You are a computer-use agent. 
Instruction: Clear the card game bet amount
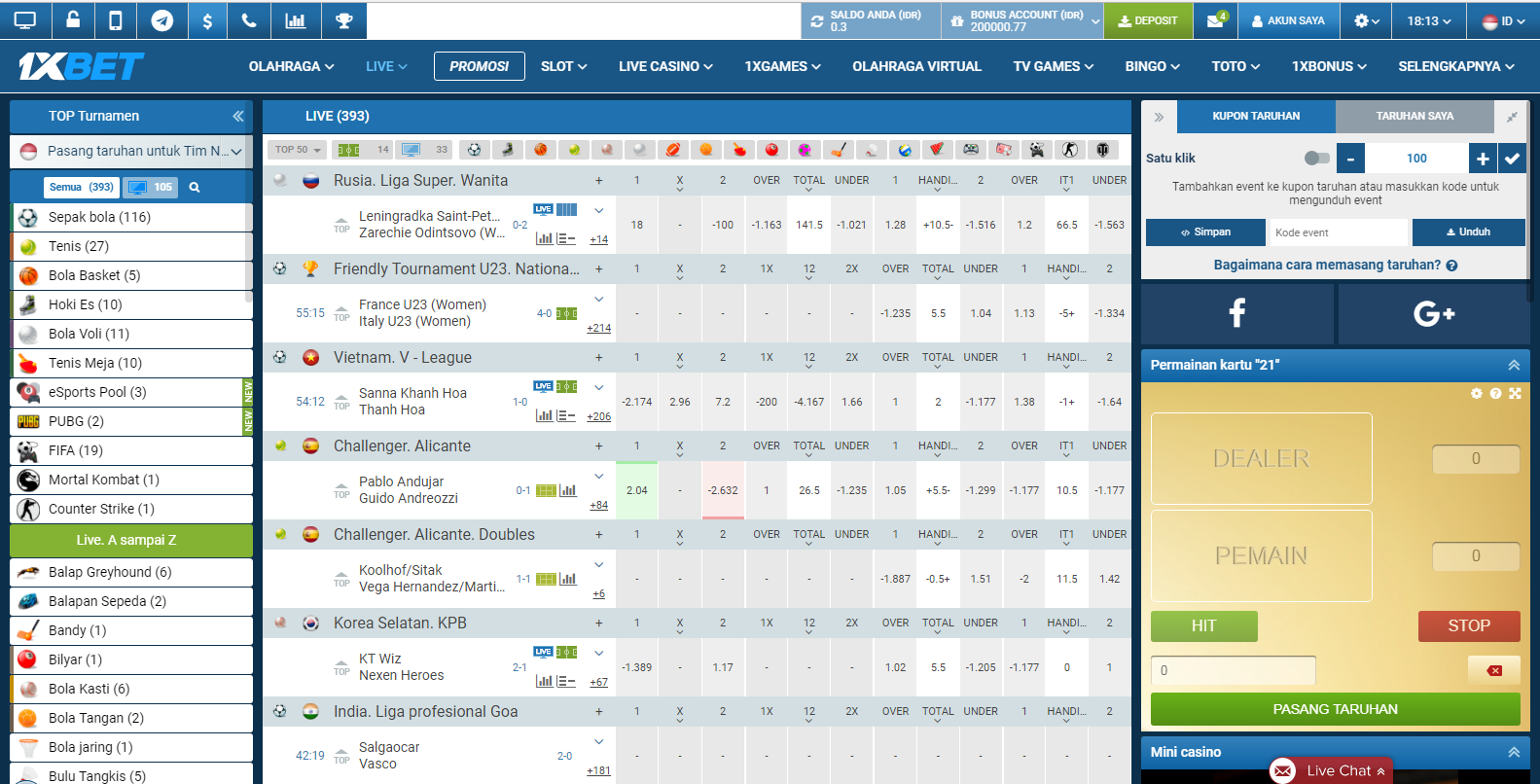click(x=1494, y=670)
